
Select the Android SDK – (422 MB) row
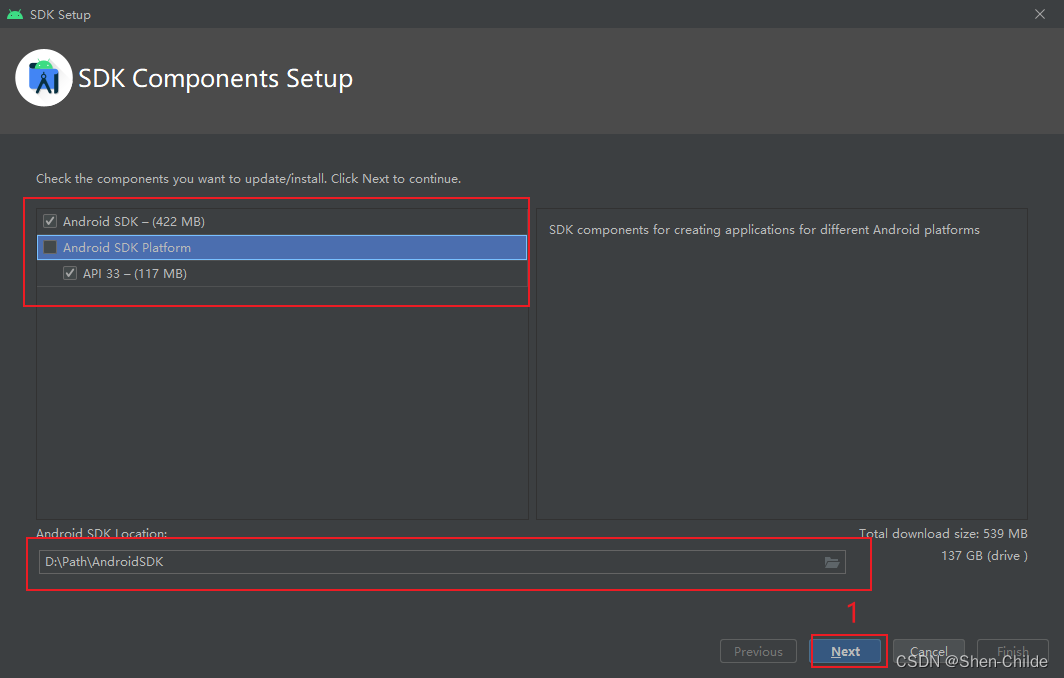282,221
